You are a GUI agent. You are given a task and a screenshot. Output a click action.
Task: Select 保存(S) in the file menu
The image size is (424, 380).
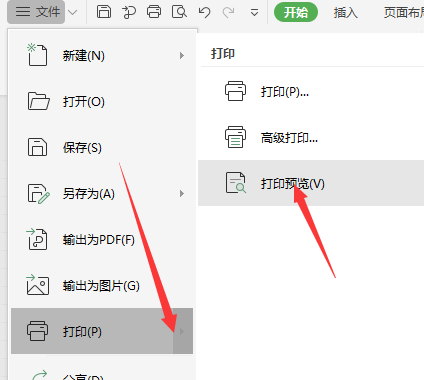click(x=102, y=148)
